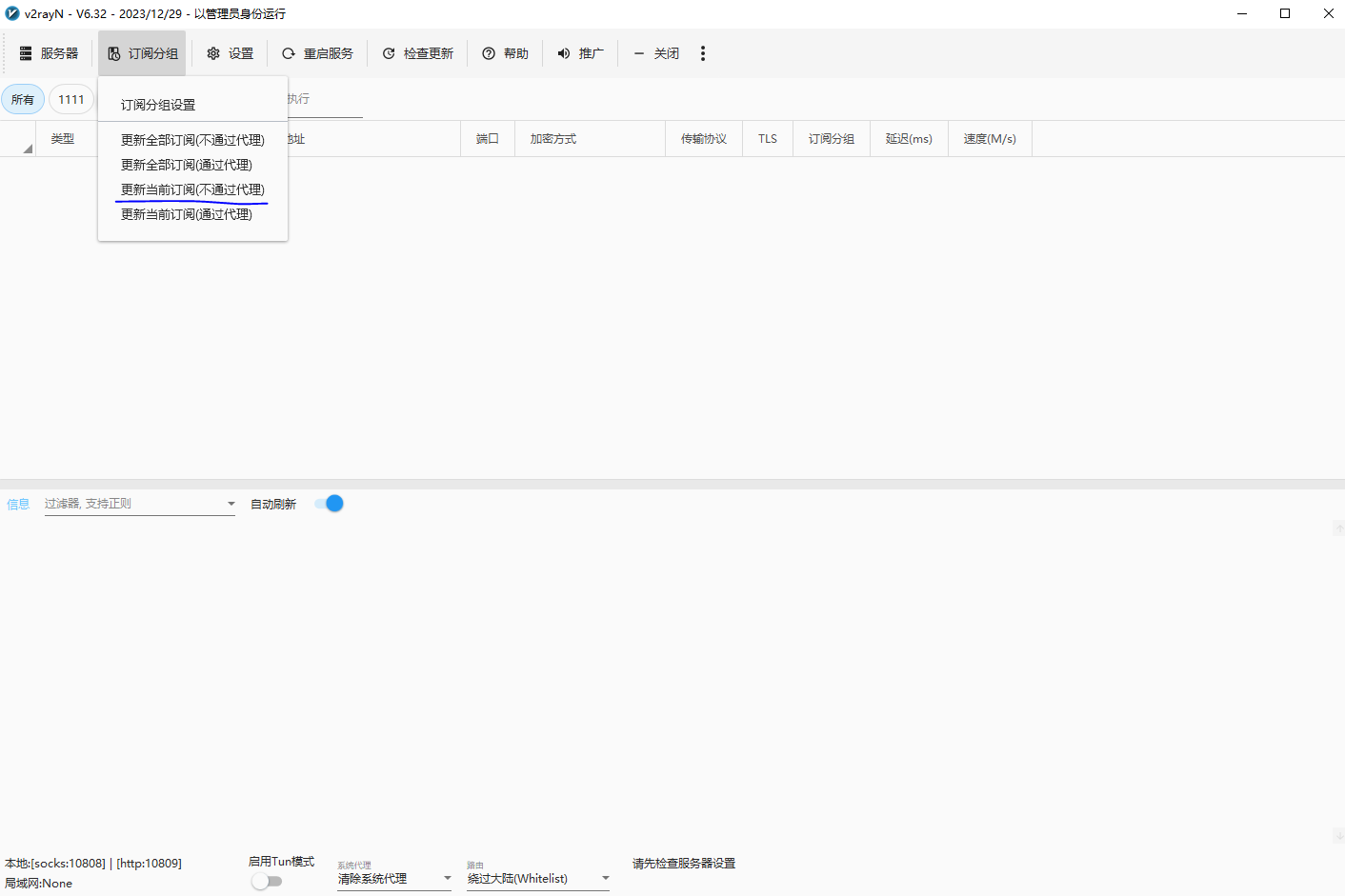The width and height of the screenshot is (1345, 896).
Task: Select 订阅分组设置 menu entry
Action: tap(158, 105)
